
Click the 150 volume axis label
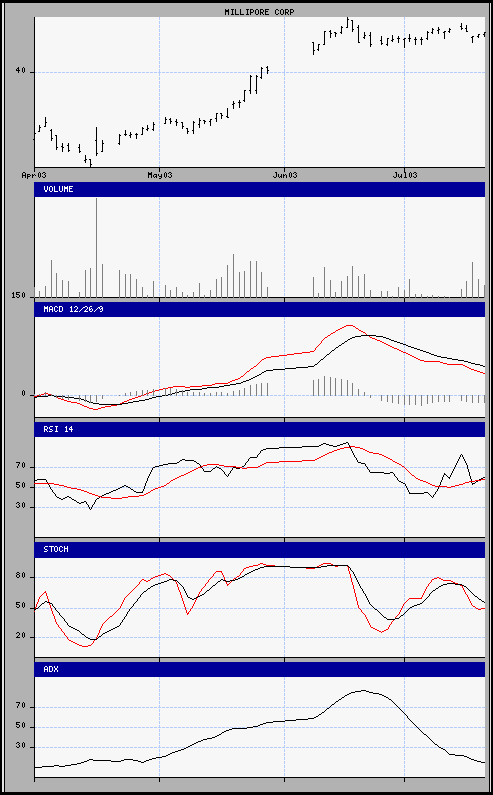[19, 295]
